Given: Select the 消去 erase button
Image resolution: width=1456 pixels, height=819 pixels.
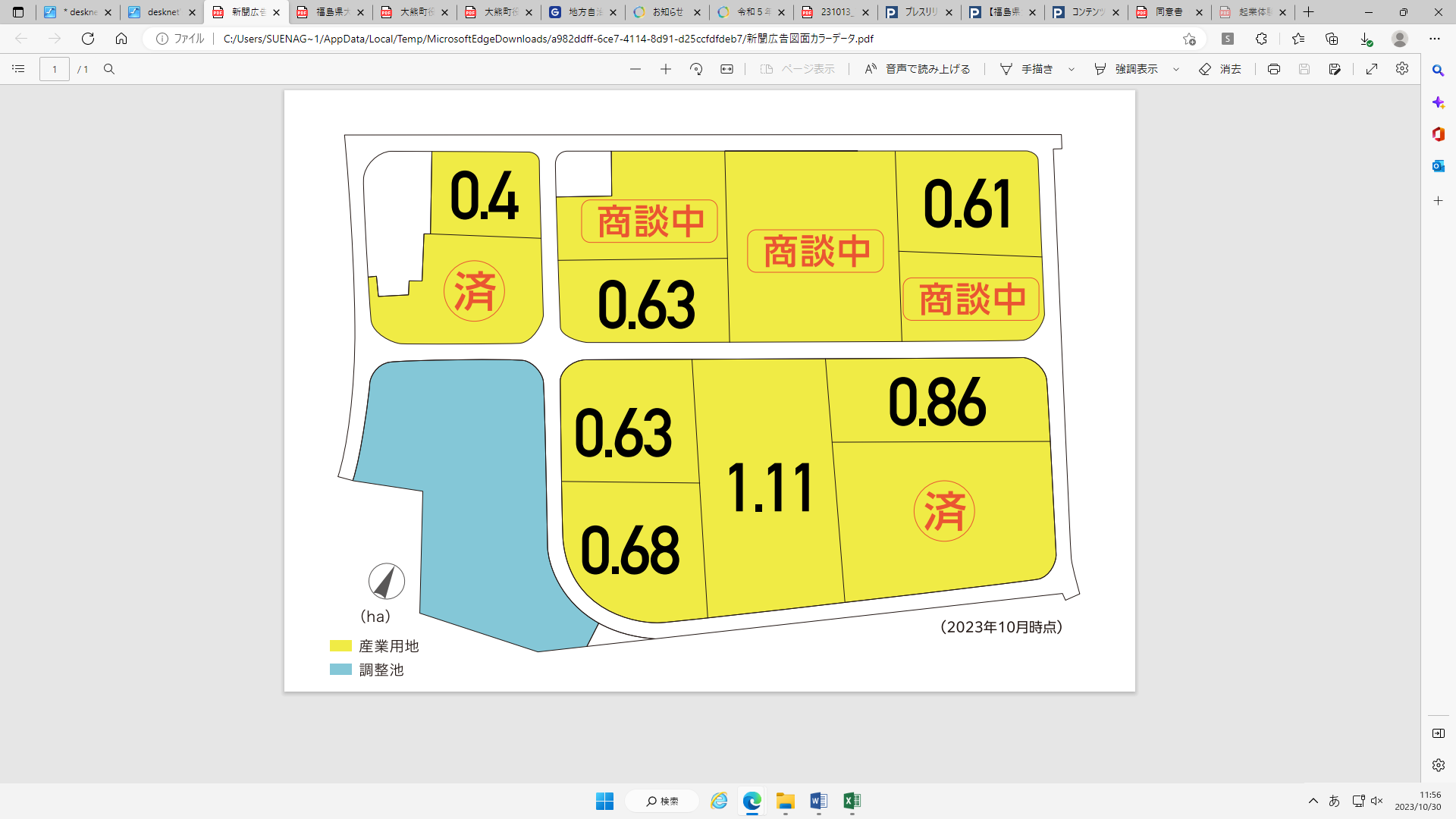Looking at the screenshot, I should click(x=1220, y=69).
